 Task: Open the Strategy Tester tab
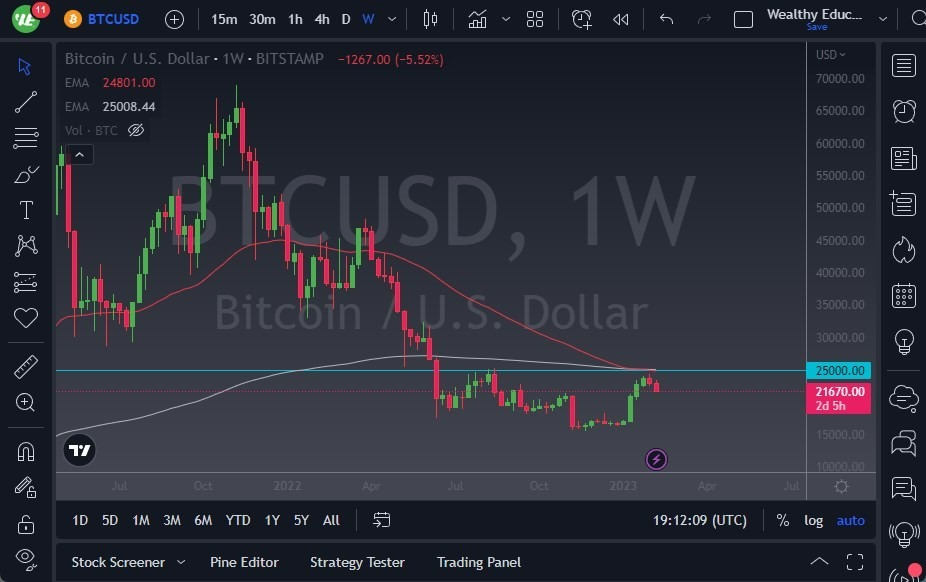tap(357, 562)
